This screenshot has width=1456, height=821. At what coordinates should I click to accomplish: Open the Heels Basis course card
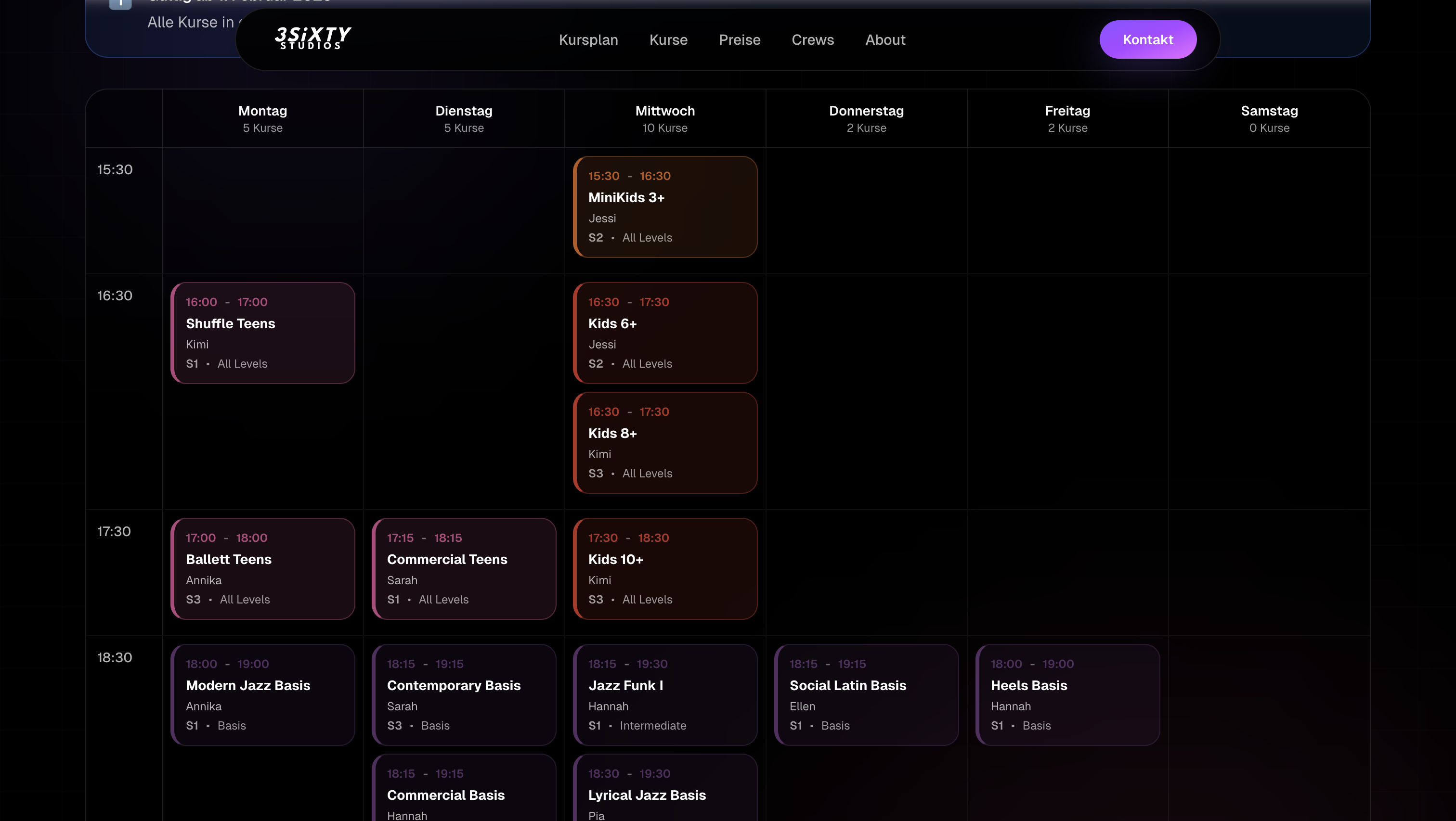click(1067, 694)
